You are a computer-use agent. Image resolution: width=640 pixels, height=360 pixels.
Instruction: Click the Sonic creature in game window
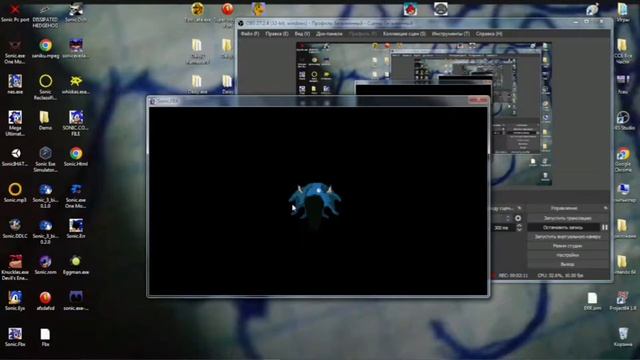[x=315, y=204]
